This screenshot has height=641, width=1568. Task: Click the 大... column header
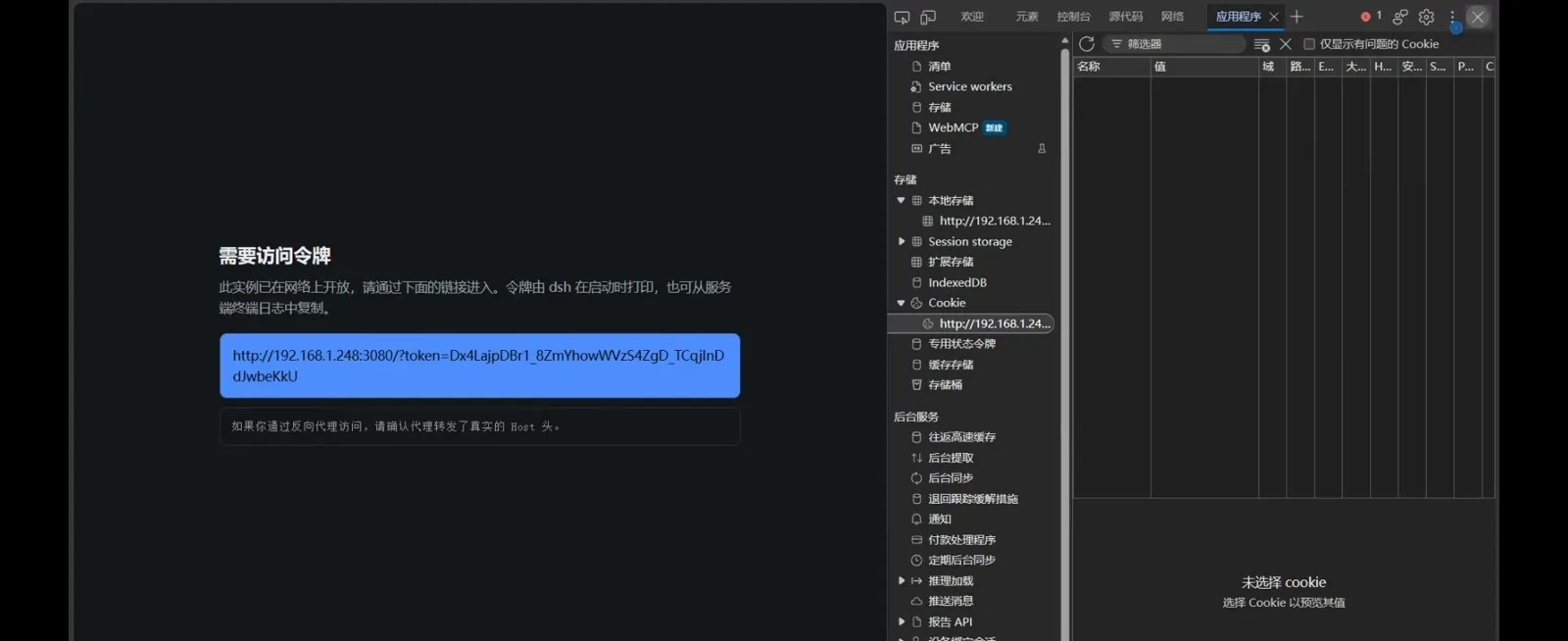[1356, 67]
